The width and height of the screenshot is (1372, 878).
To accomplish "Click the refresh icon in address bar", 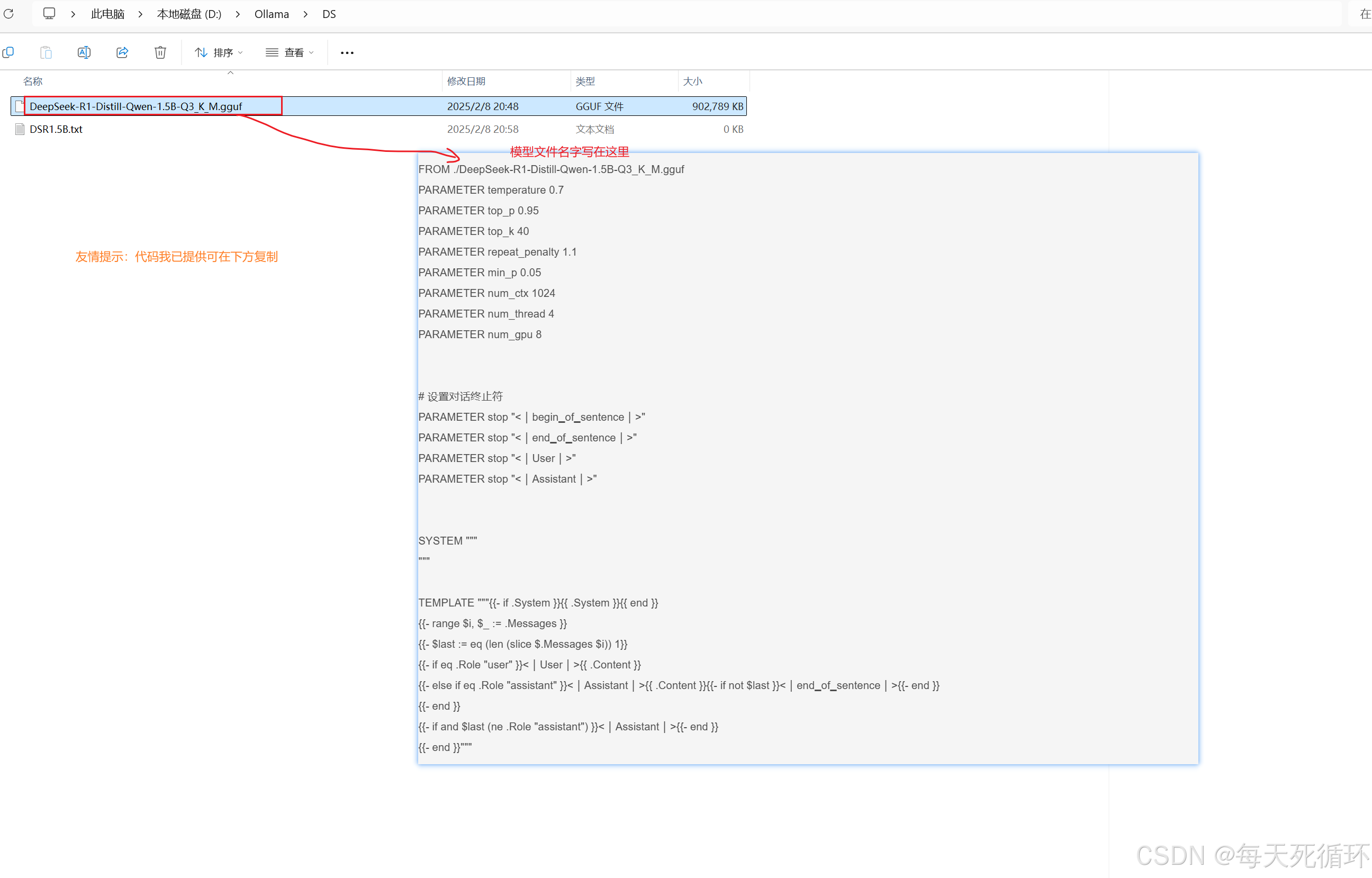I will (8, 14).
